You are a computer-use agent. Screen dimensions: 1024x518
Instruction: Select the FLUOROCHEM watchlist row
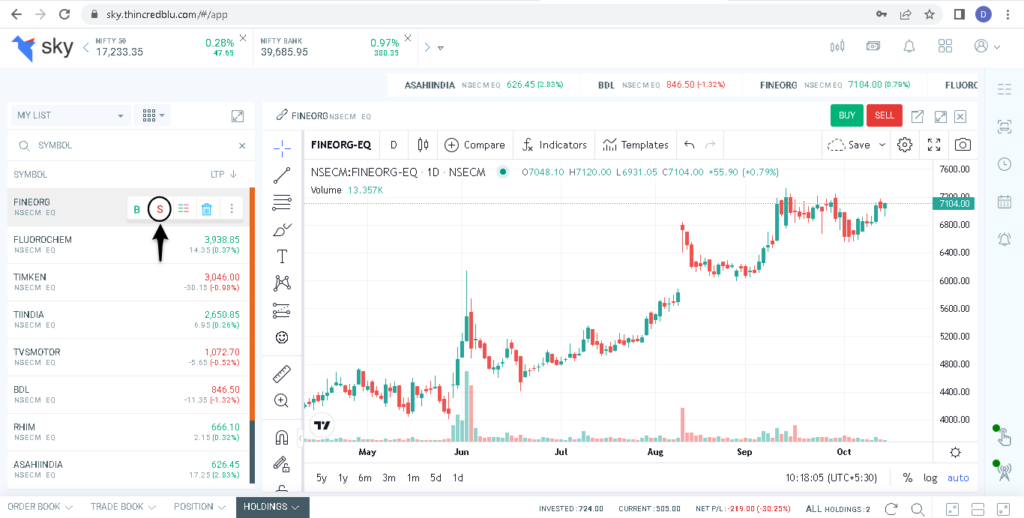127,245
